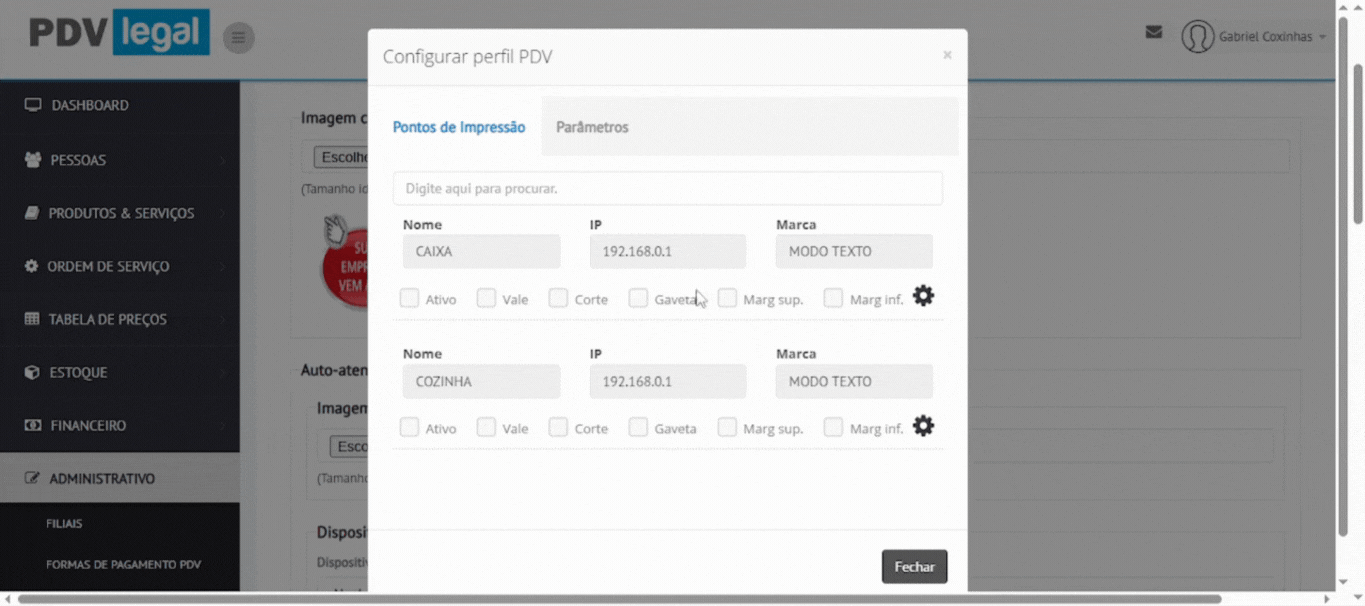Click the printer search input field
Image resolution: width=1365 pixels, height=606 pixels.
(x=667, y=188)
